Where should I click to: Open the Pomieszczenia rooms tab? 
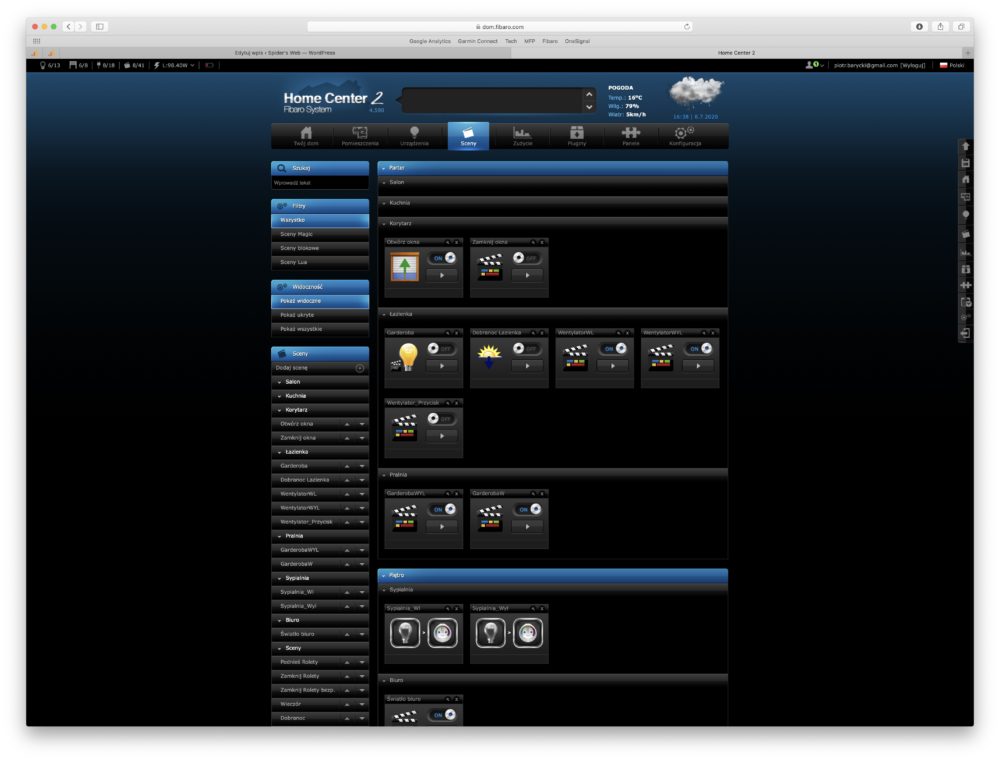click(360, 136)
